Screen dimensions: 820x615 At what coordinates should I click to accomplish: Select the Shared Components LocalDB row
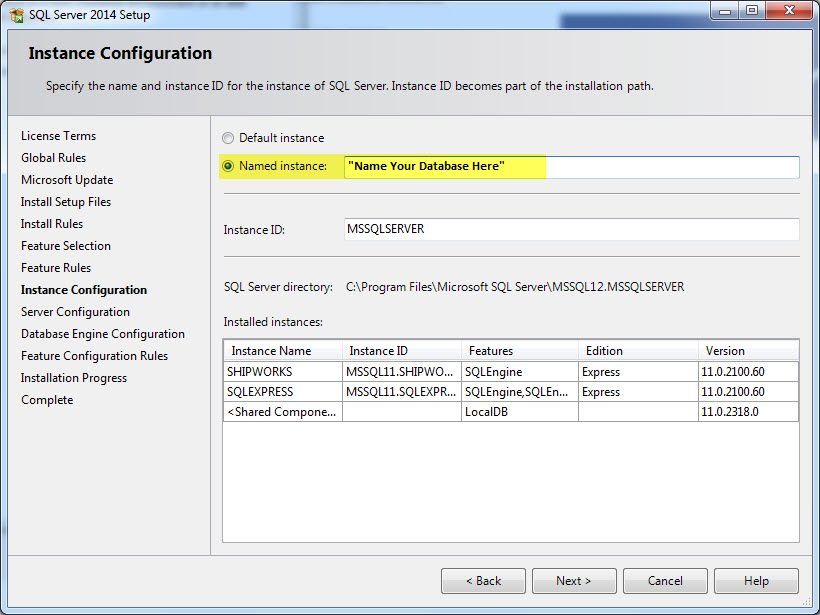511,412
